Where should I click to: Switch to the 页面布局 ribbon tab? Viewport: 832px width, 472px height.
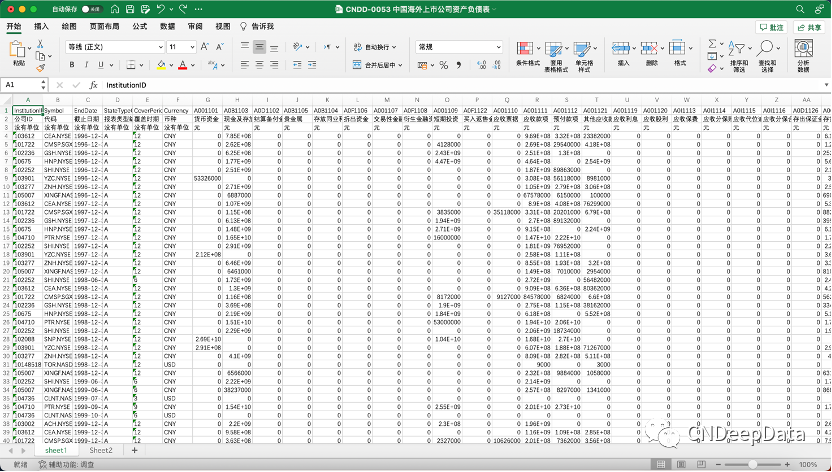pos(105,26)
